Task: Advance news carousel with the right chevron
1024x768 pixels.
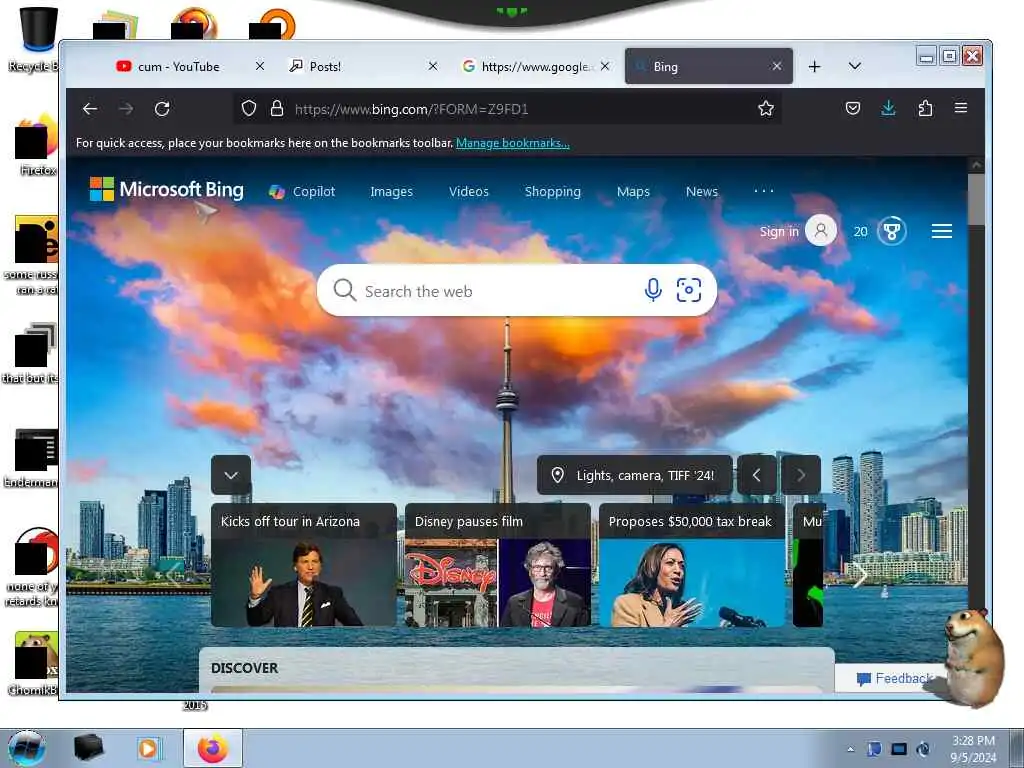Action: pos(859,575)
